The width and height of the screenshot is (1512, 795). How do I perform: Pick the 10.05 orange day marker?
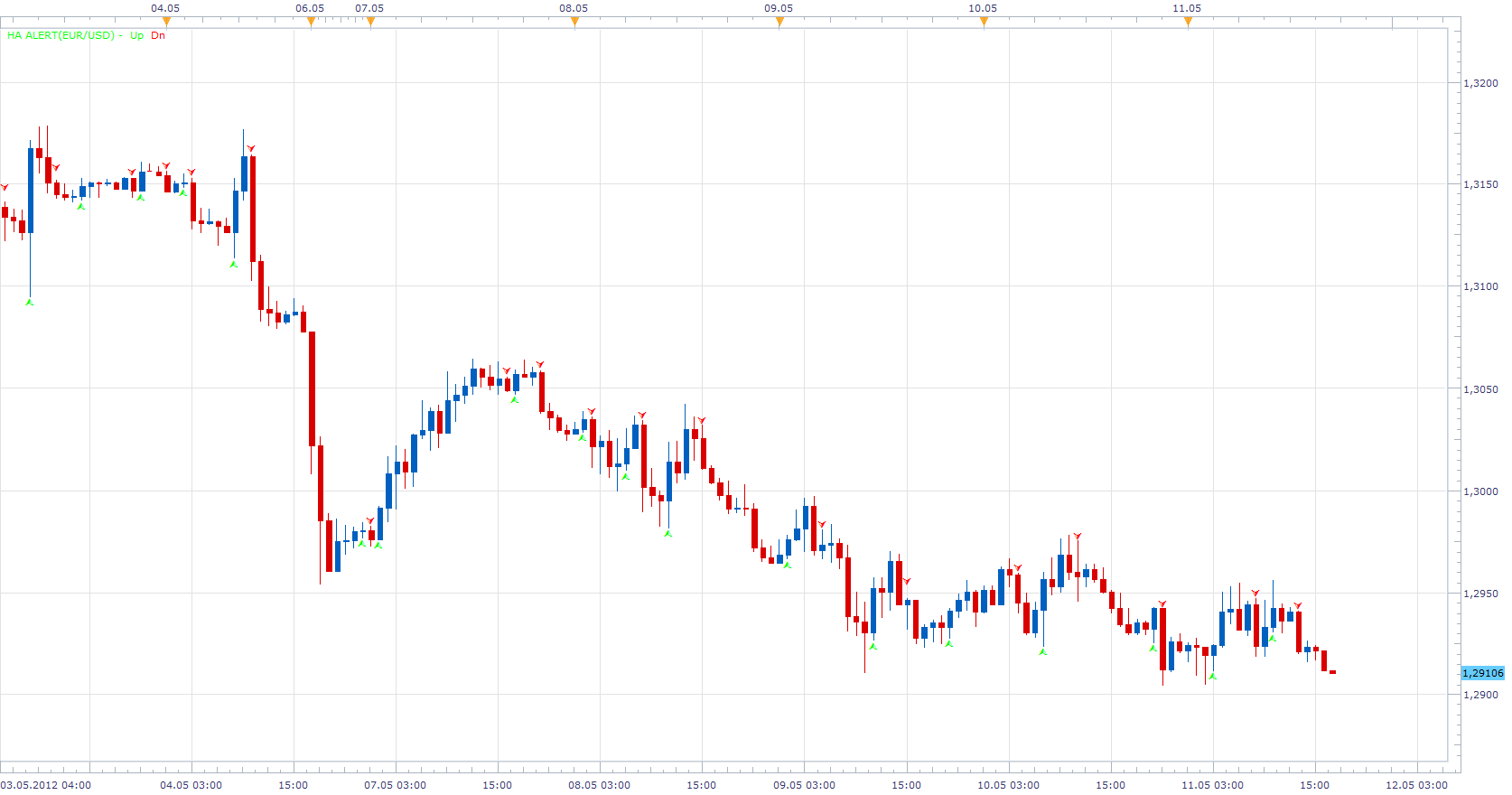(x=984, y=23)
